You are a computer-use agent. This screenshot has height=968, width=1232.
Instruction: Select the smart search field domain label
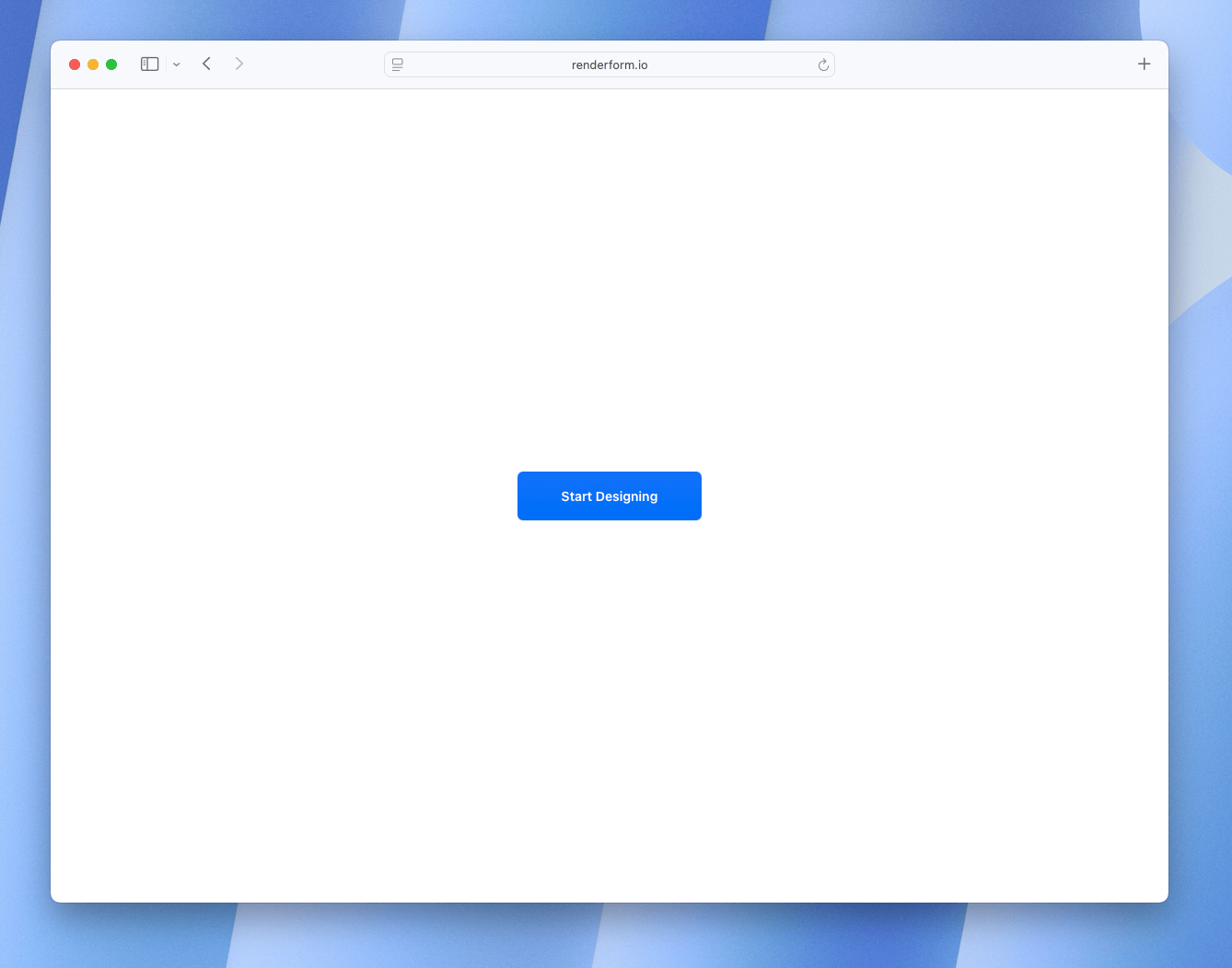tap(609, 64)
